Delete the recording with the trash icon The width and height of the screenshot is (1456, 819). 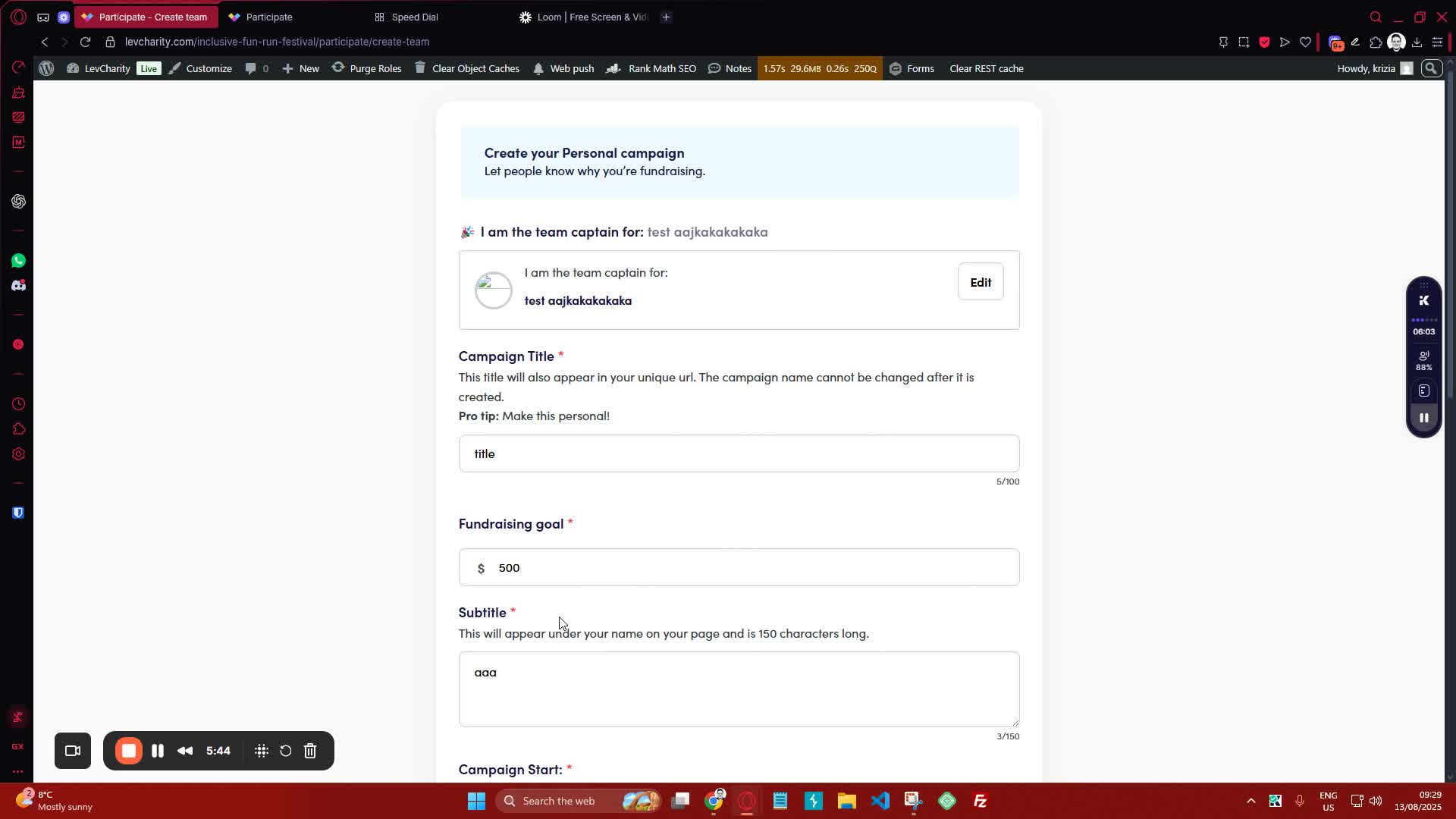click(310, 751)
